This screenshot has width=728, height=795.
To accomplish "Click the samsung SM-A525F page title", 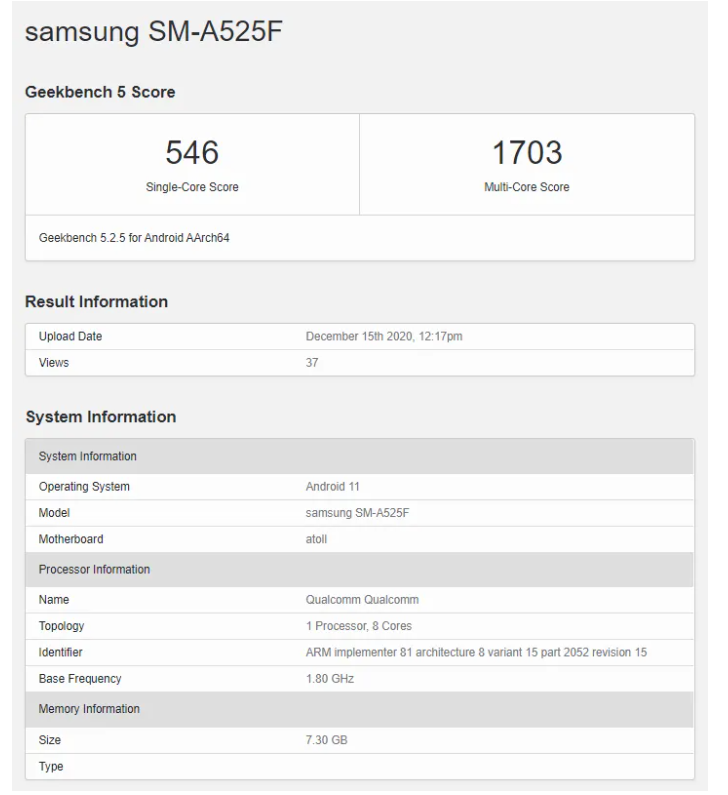I will click(x=154, y=31).
